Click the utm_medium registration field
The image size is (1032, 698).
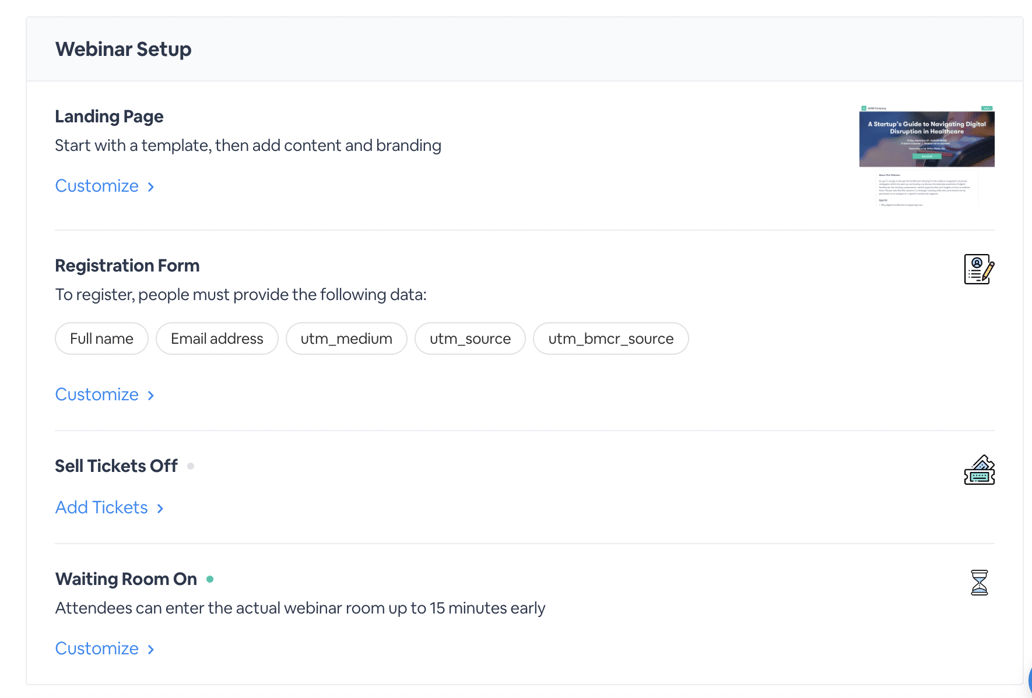coord(346,338)
